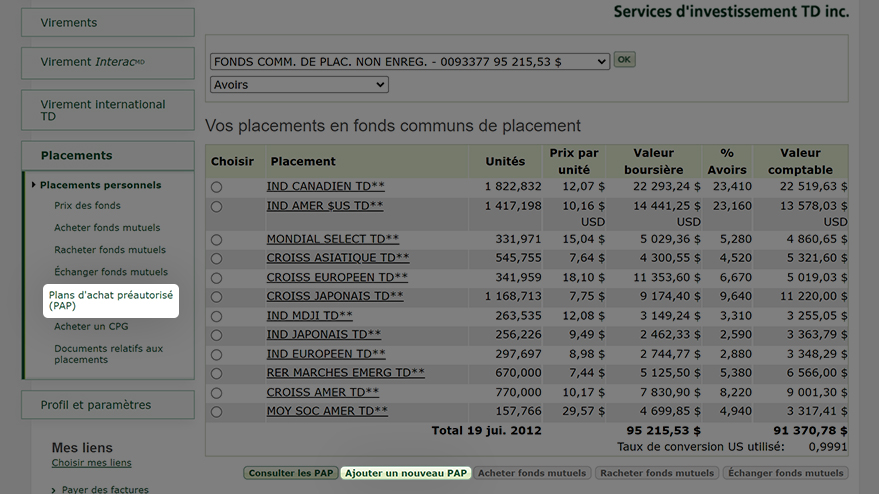Open the FONDS COMM. DE PLAC. account dropdown
Screen dimensions: 879x494
click(410, 62)
